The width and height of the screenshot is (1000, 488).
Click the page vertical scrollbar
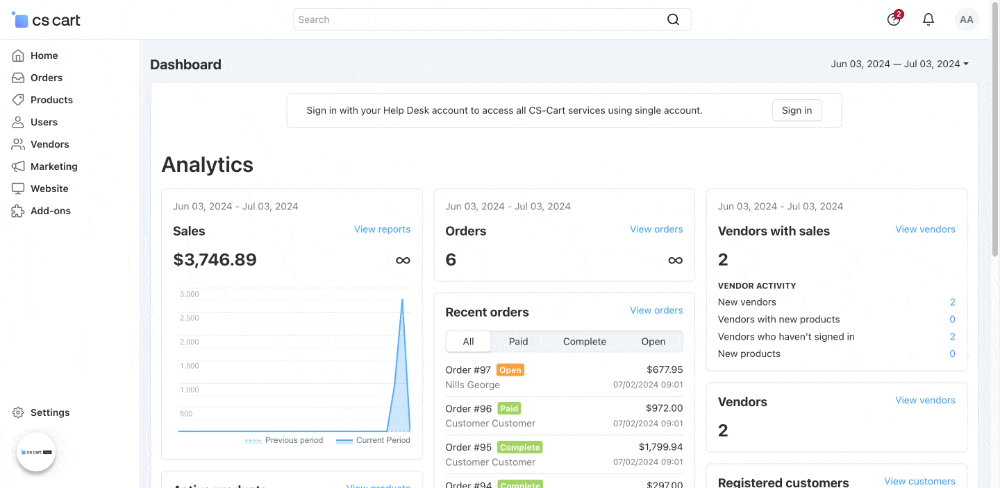coord(993,150)
